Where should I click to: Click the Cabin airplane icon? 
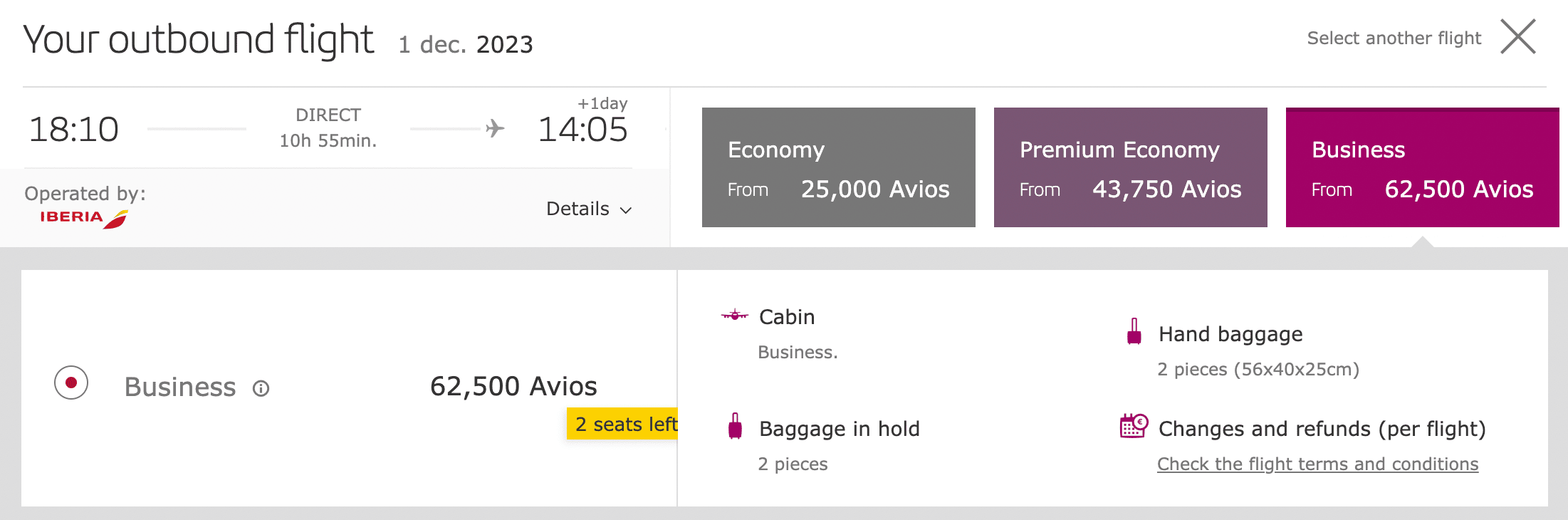click(x=734, y=315)
